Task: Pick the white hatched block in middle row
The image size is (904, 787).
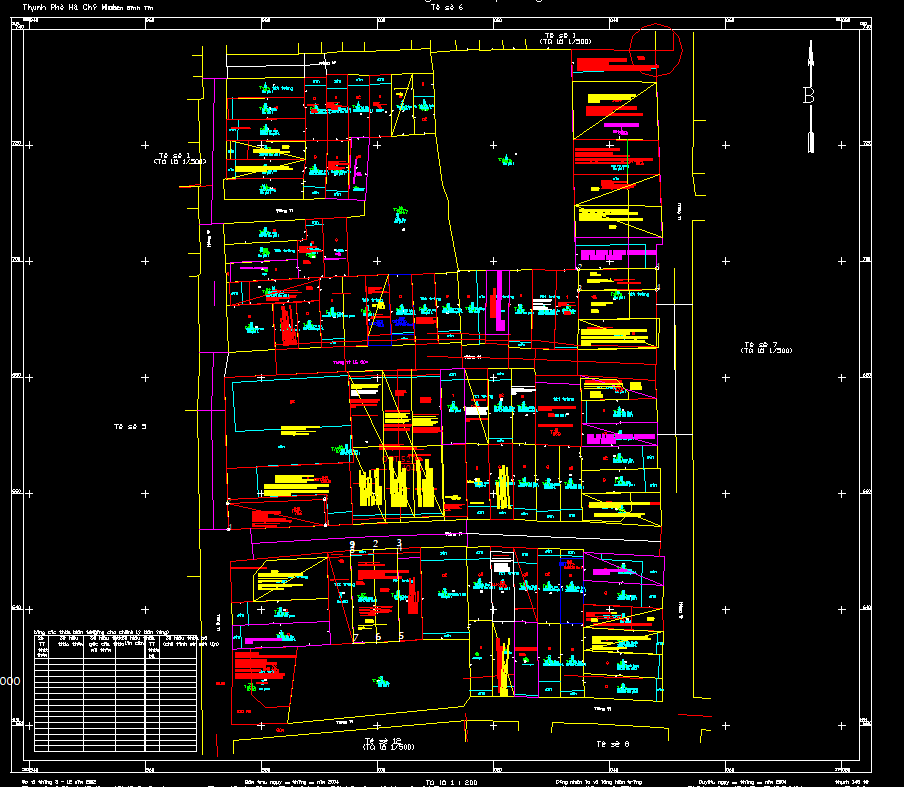Action: coord(476,410)
